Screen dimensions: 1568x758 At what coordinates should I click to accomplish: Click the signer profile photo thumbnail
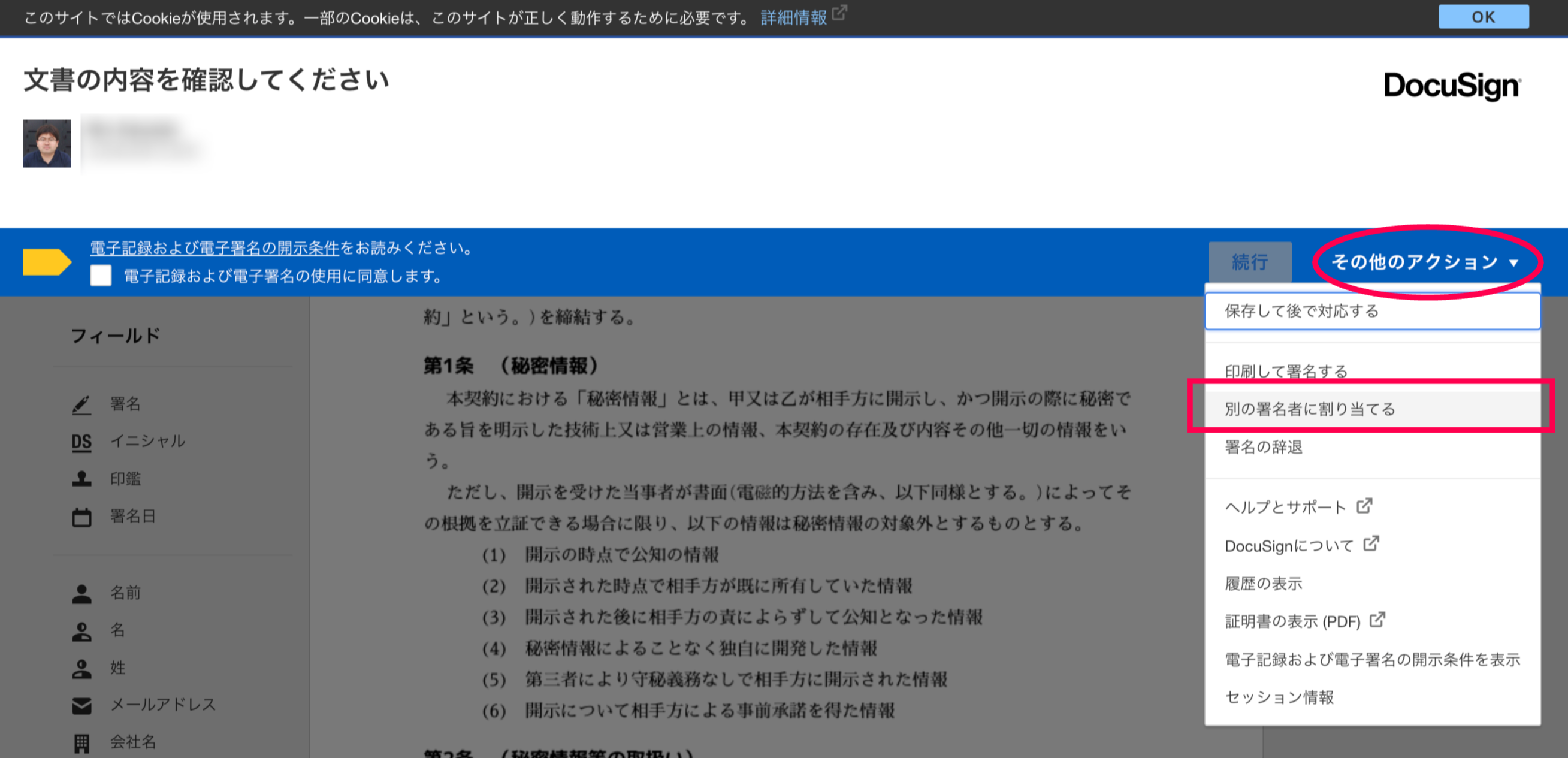pyautogui.click(x=47, y=143)
